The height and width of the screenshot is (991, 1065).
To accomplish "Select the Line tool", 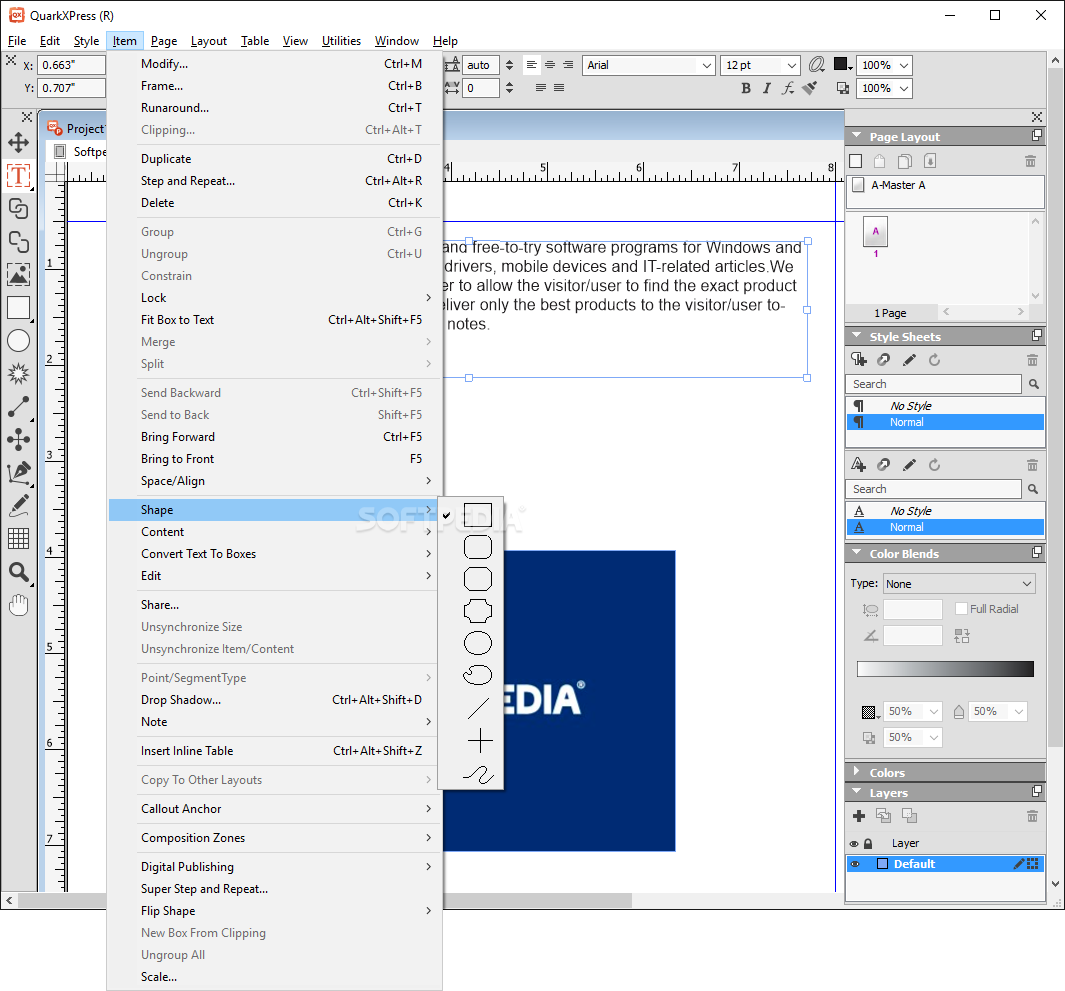I will click(18, 406).
